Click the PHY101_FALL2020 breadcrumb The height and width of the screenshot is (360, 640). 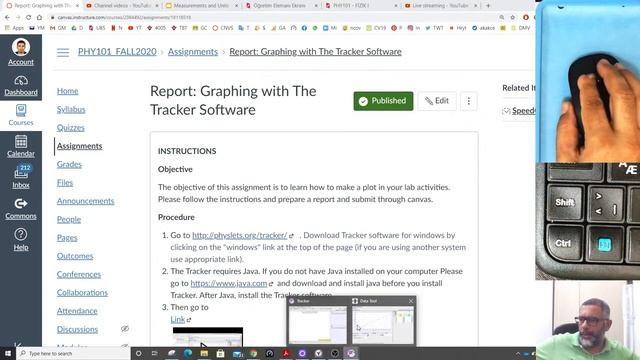117,52
